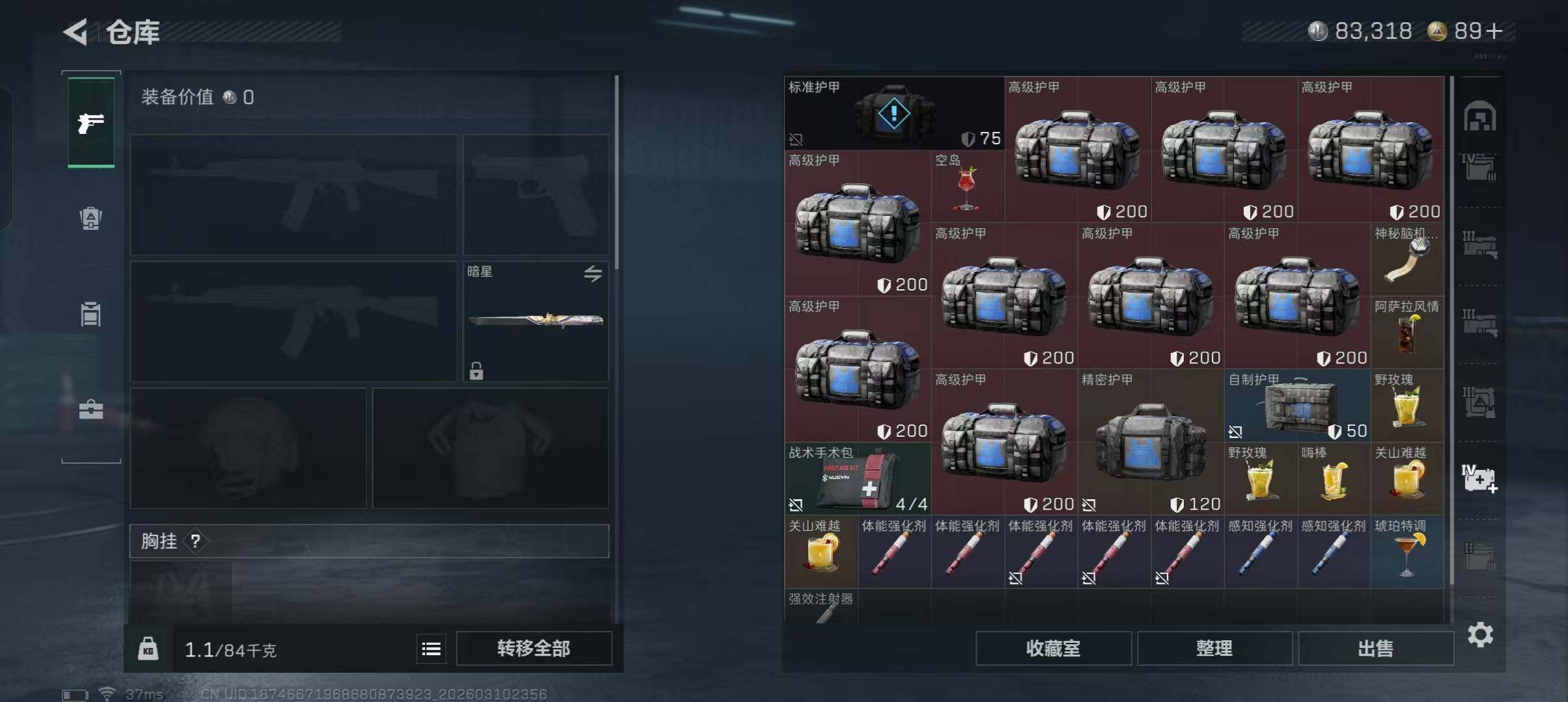
Task: Click the 转移全部 button
Action: pos(534,648)
